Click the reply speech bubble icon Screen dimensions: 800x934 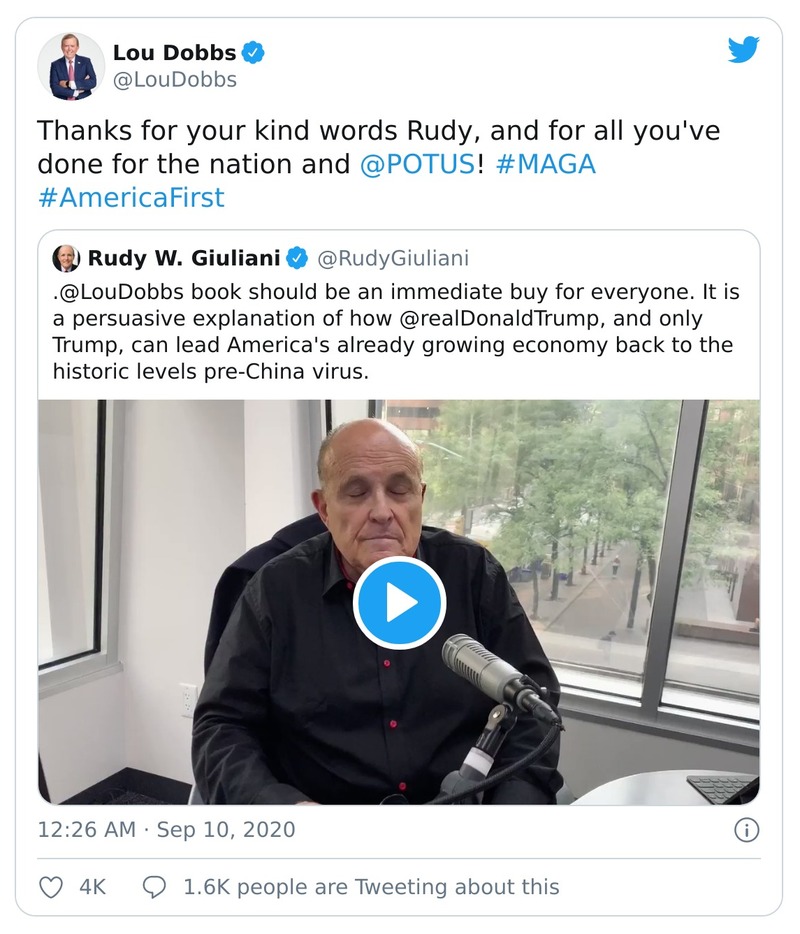click(154, 886)
